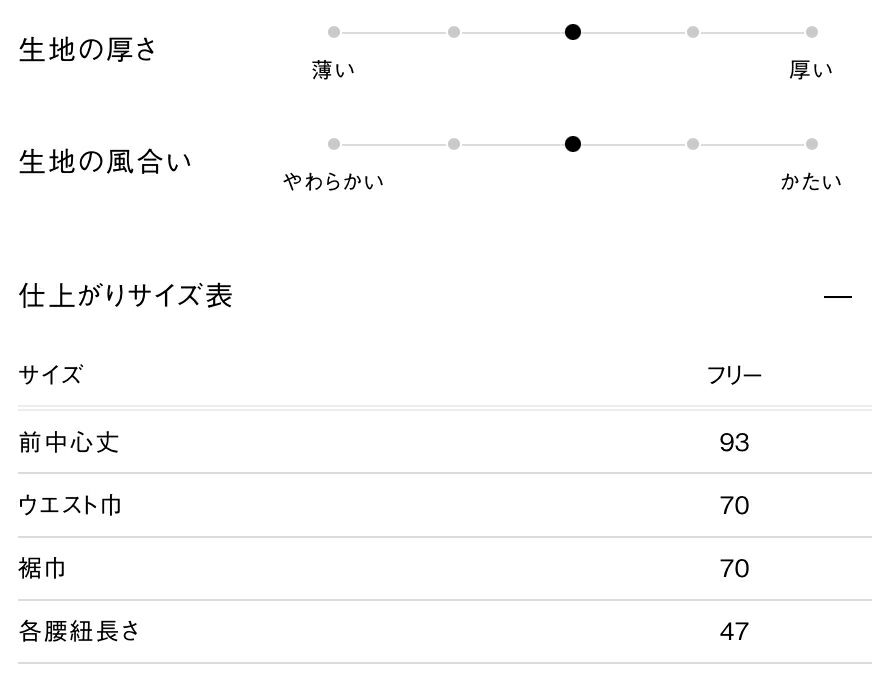Screen dimensions: 892x686
Task: Click the 各腰紐長さ row label
Action: 80,632
